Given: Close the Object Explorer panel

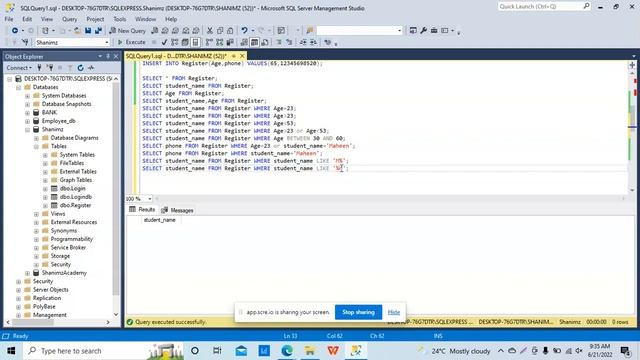Looking at the screenshot, I should tap(116, 56).
